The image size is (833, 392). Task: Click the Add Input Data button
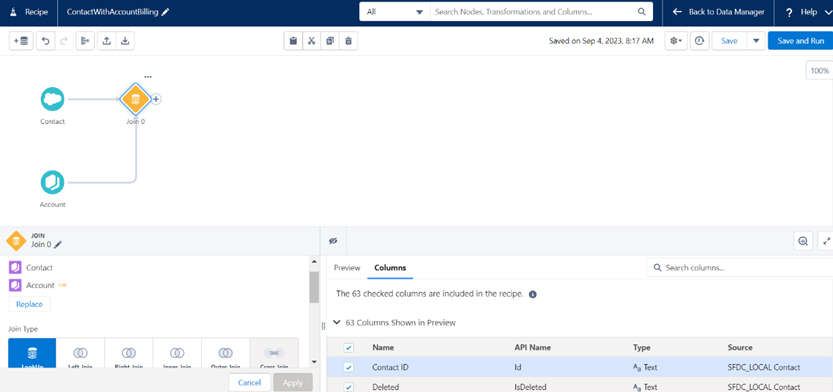click(x=21, y=41)
